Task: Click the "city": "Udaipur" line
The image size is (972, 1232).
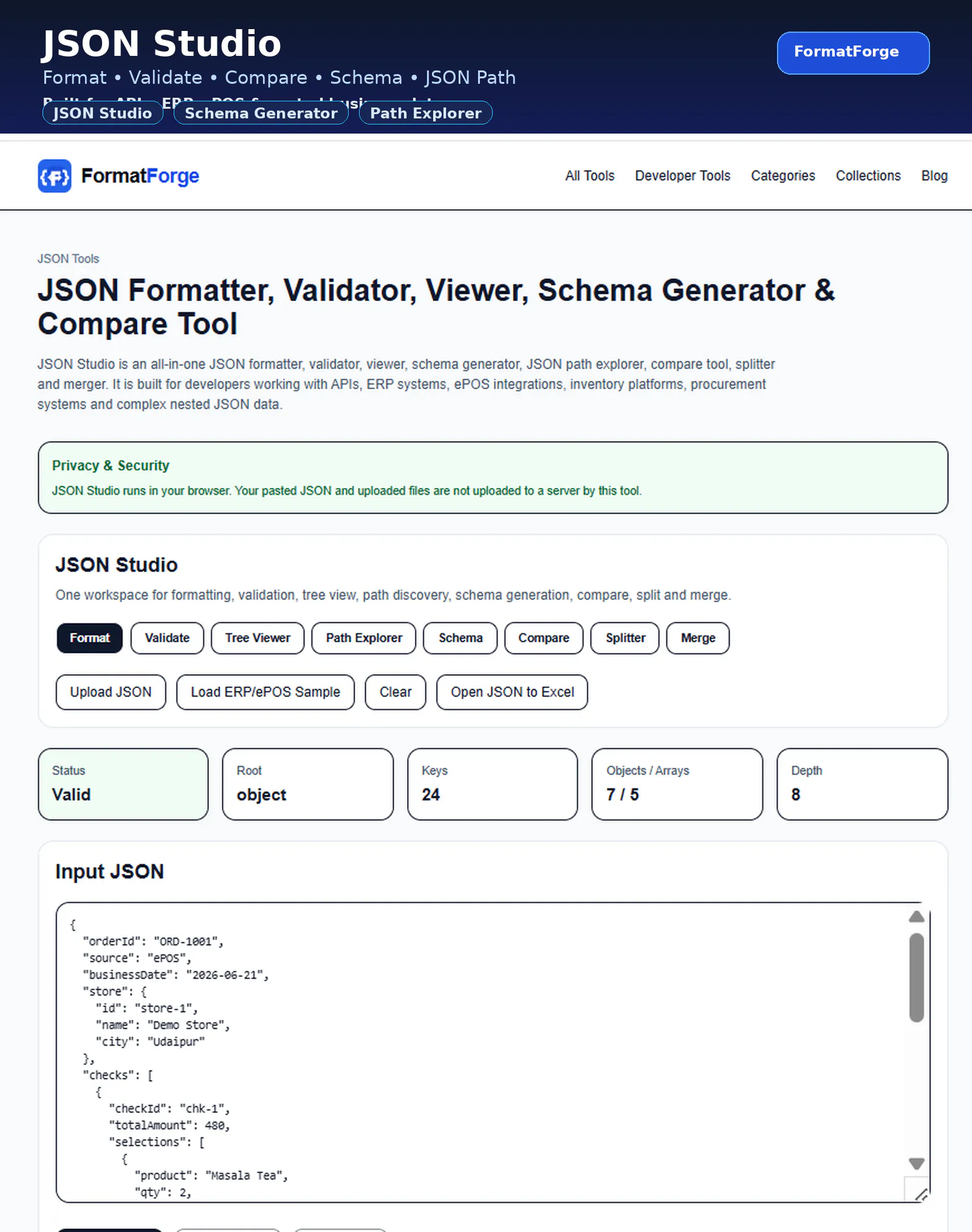Action: (151, 1041)
